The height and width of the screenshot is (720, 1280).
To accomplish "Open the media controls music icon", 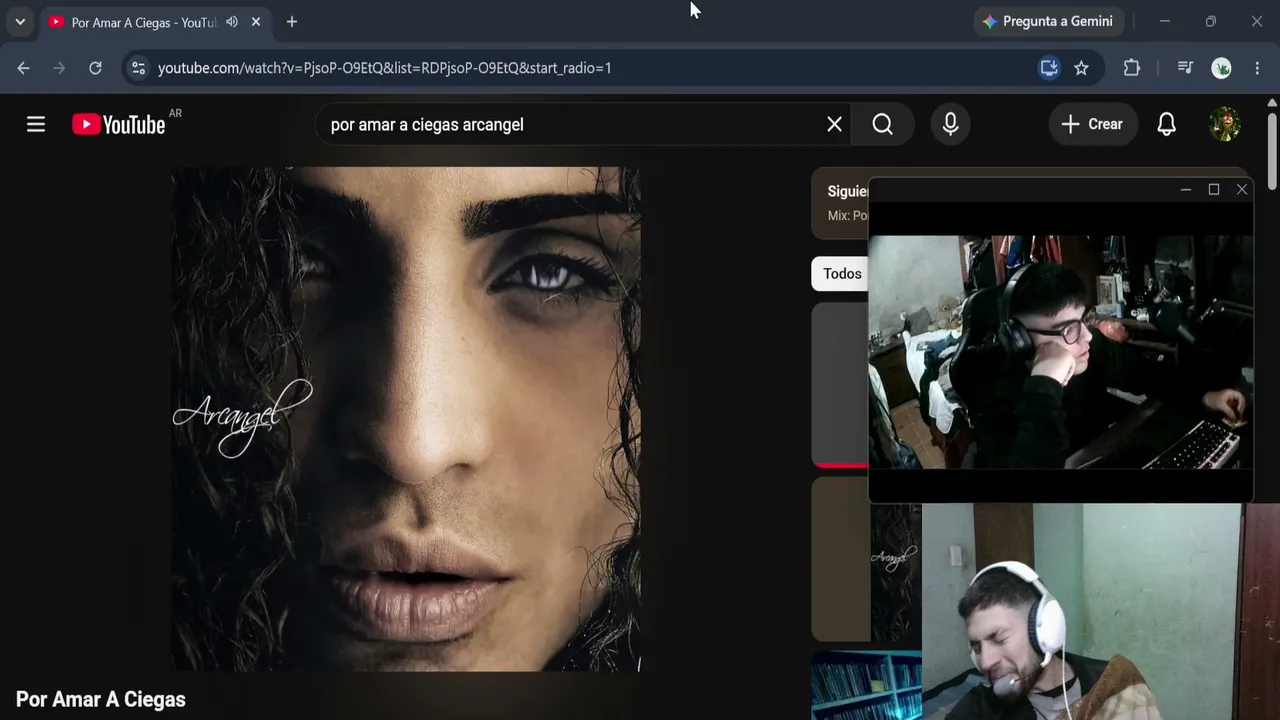I will coord(1185,68).
